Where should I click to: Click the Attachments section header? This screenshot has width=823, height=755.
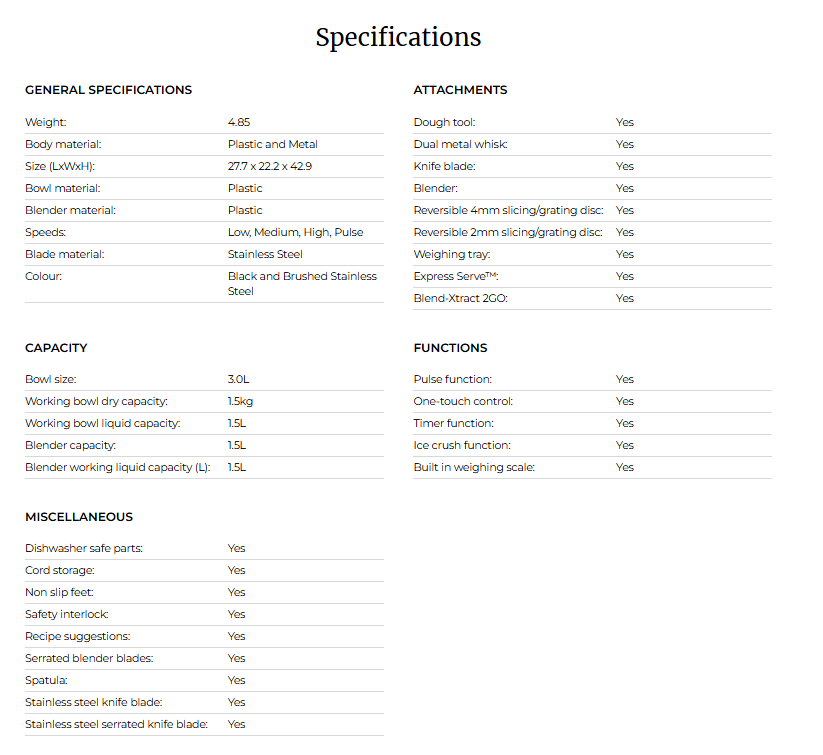[460, 90]
